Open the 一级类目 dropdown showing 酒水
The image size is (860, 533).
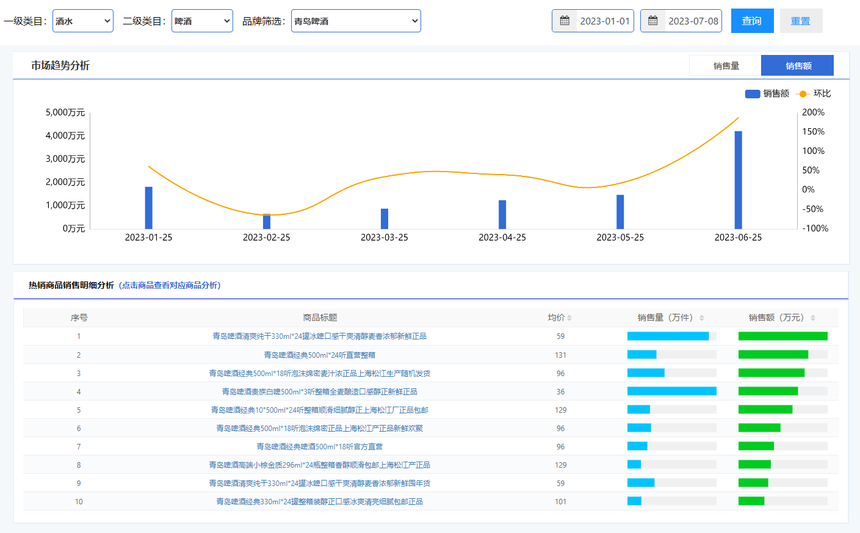click(x=83, y=21)
